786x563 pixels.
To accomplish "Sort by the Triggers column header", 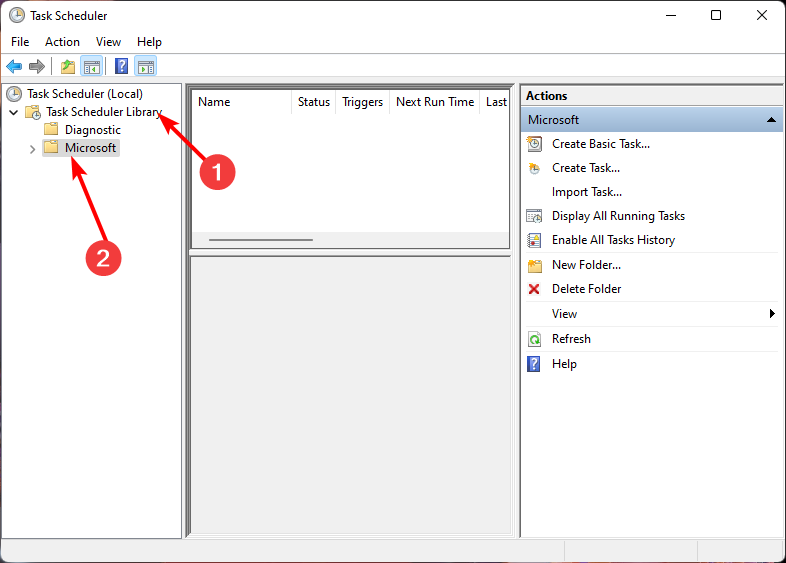I will pos(362,102).
